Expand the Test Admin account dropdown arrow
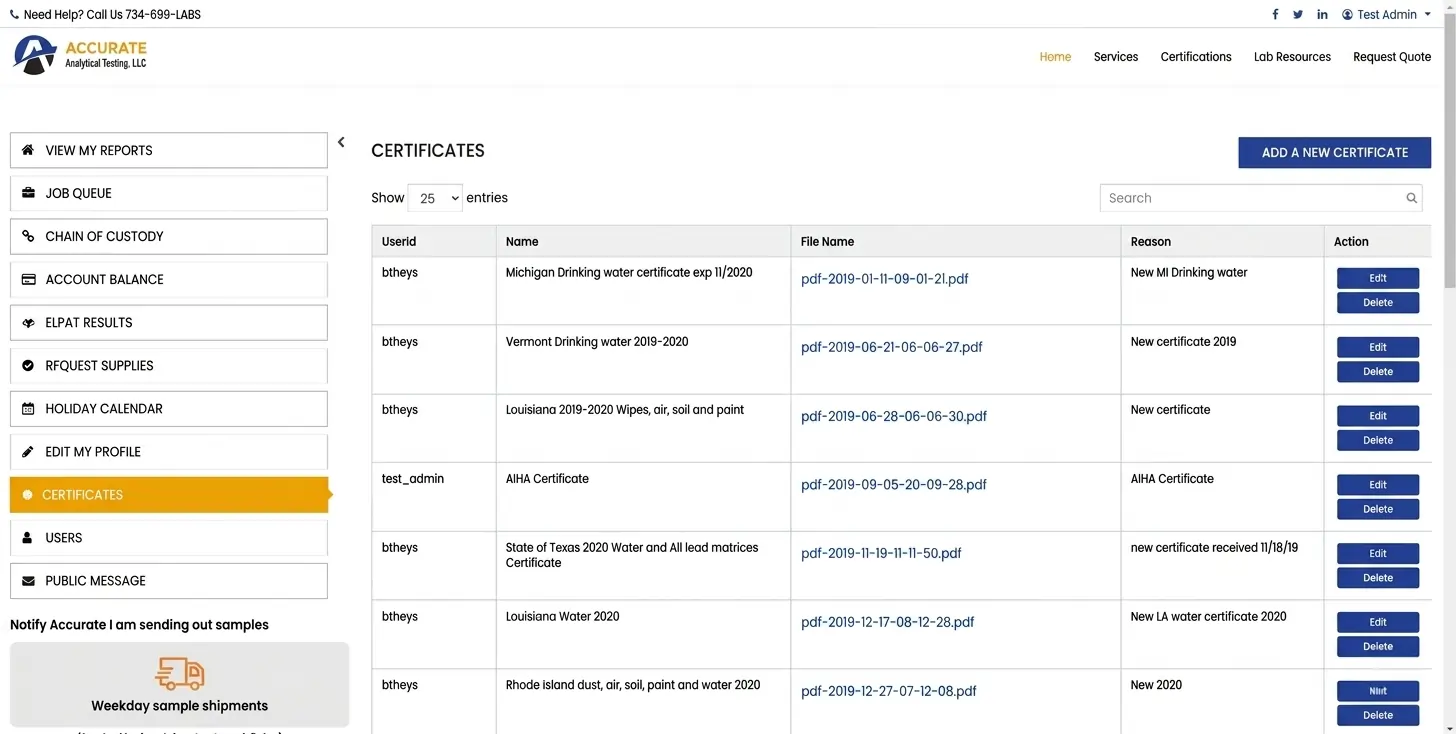1456x734 pixels. (1427, 15)
